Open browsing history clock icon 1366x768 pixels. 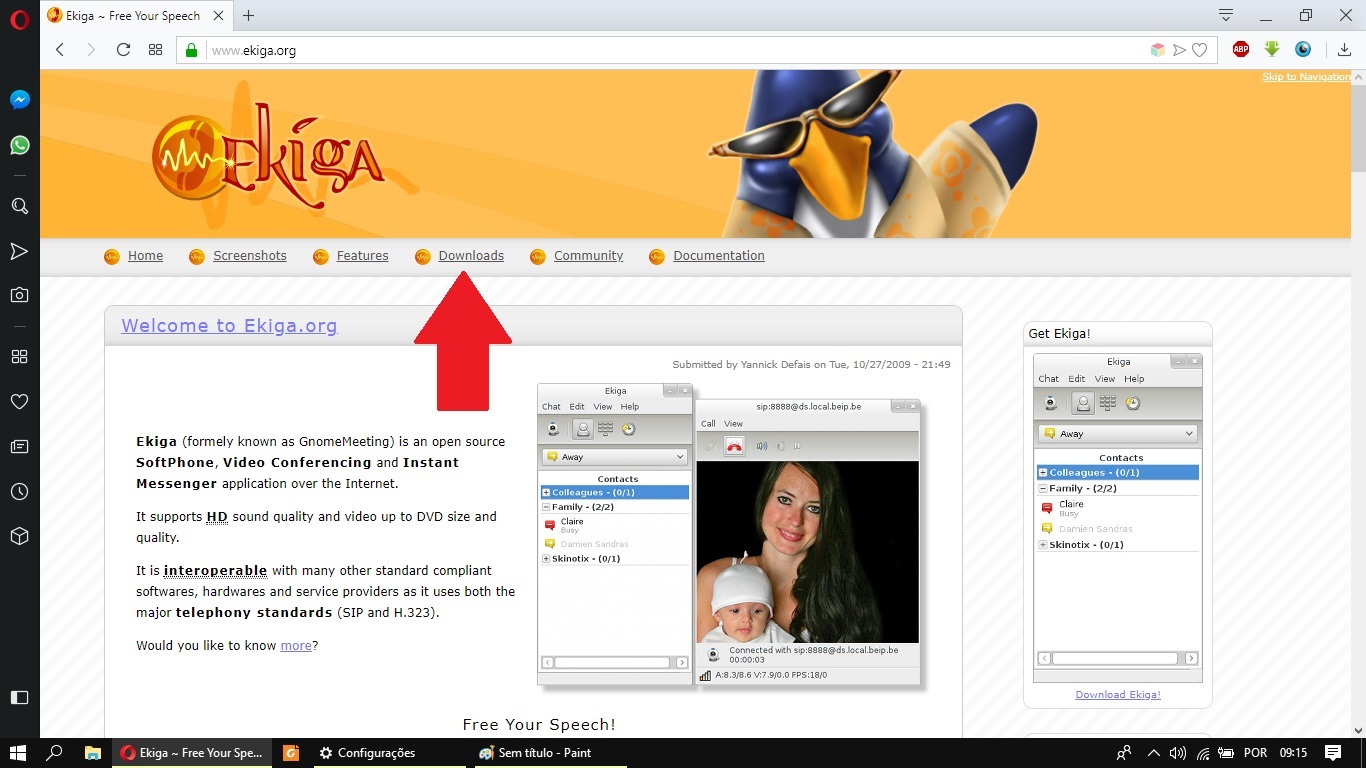(19, 492)
